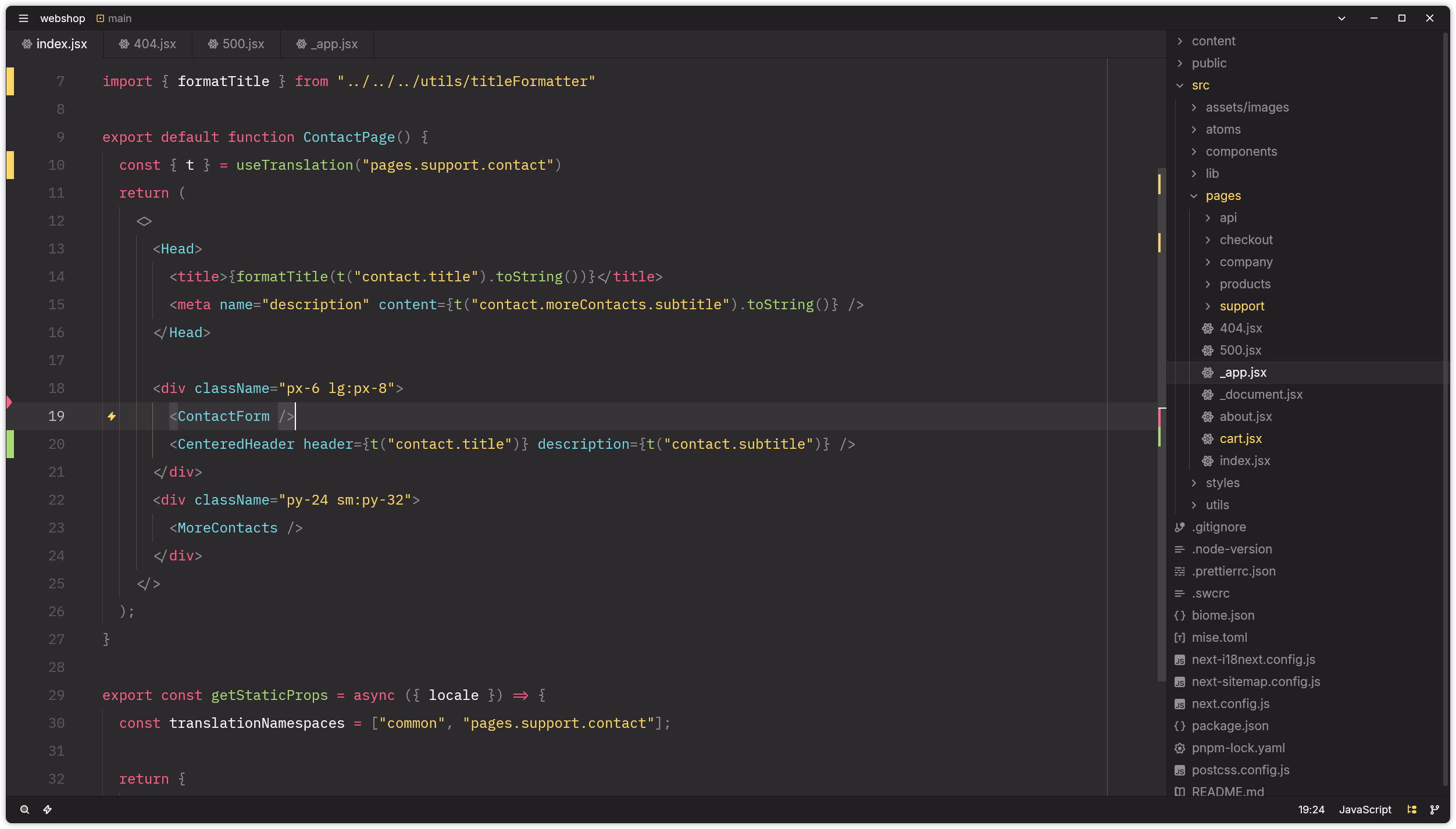The width and height of the screenshot is (1456, 829).
Task: Expand the atoms folder
Action: (1194, 130)
